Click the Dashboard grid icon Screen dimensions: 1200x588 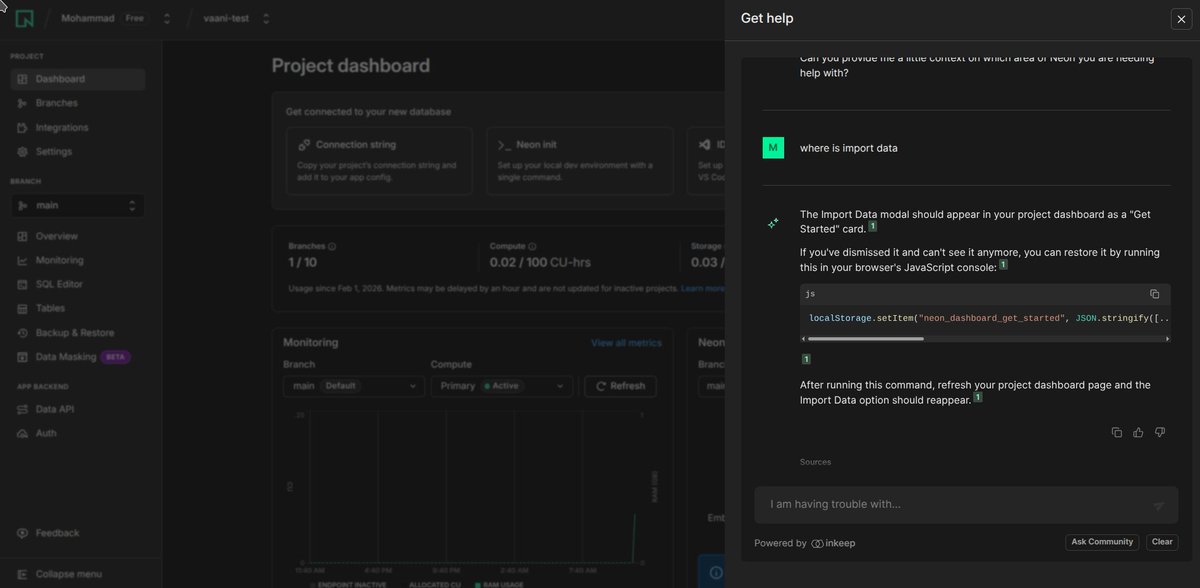click(23, 79)
